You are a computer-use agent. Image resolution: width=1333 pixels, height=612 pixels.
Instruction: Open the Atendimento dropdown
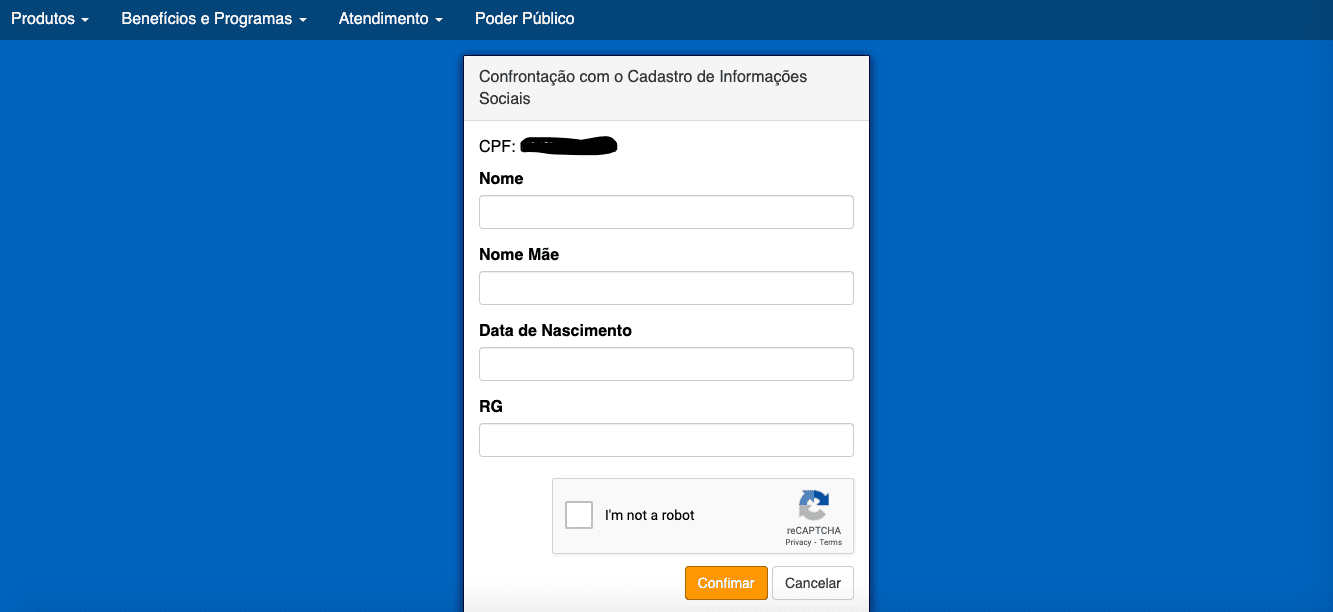(x=390, y=19)
